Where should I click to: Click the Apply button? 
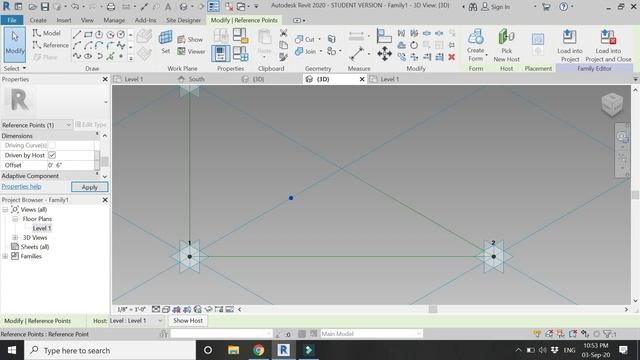pos(89,187)
